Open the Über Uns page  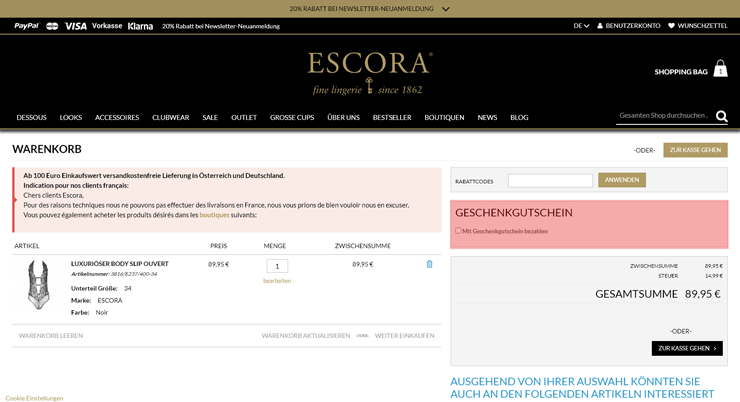coord(344,117)
